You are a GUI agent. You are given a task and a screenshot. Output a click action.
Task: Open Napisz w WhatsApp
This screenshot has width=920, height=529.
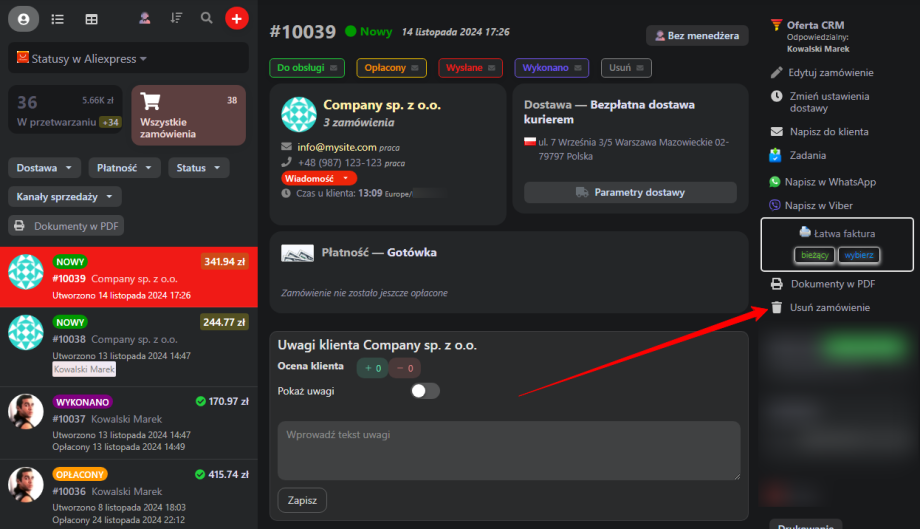pyautogui.click(x=829, y=182)
